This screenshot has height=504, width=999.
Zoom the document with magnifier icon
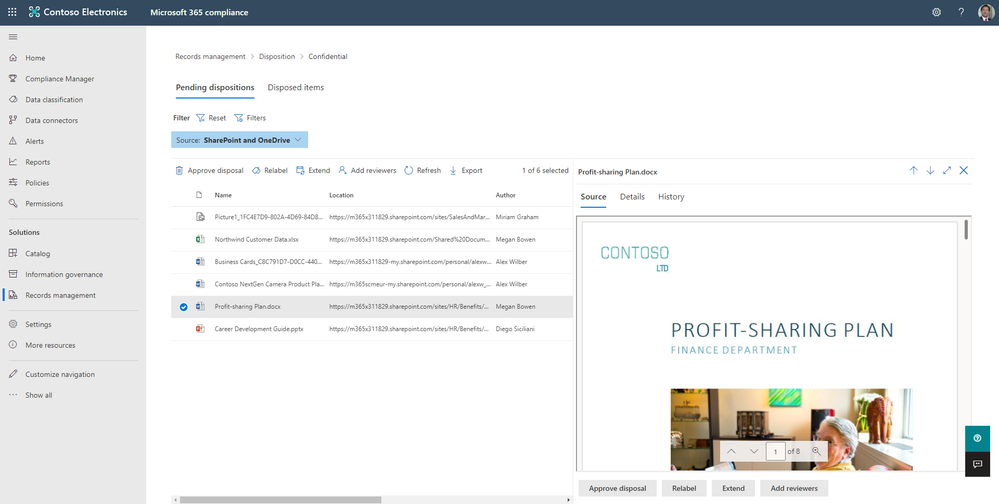pyautogui.click(x=816, y=451)
